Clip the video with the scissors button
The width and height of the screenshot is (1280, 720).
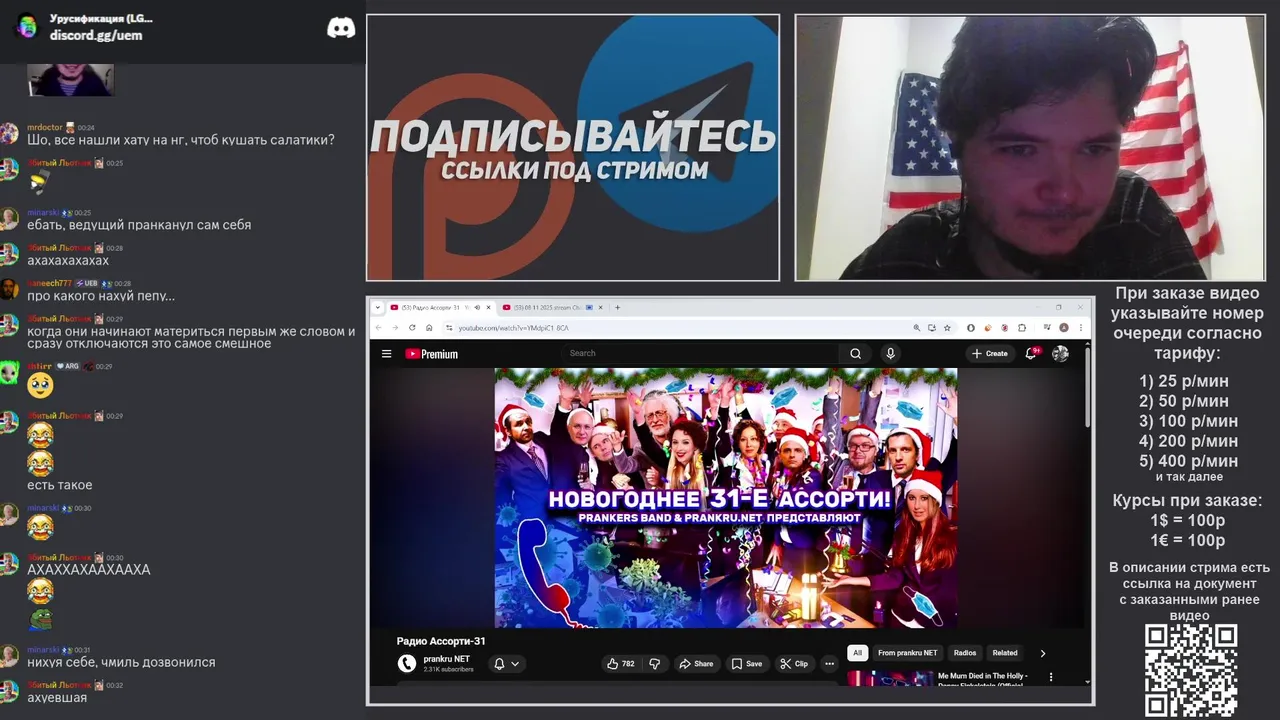[794, 663]
